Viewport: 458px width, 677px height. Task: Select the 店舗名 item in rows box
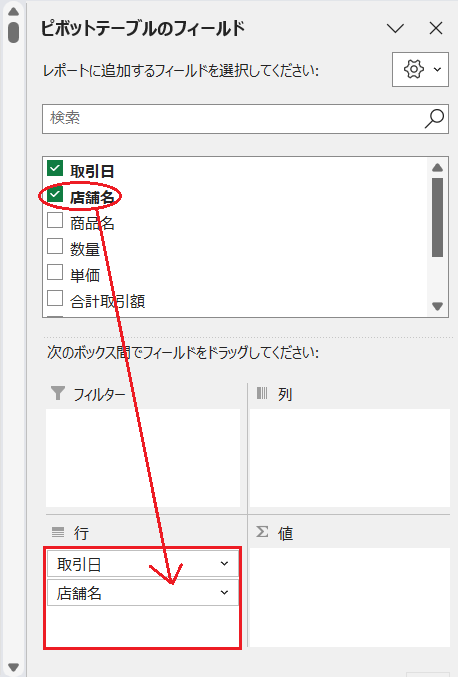[142, 592]
